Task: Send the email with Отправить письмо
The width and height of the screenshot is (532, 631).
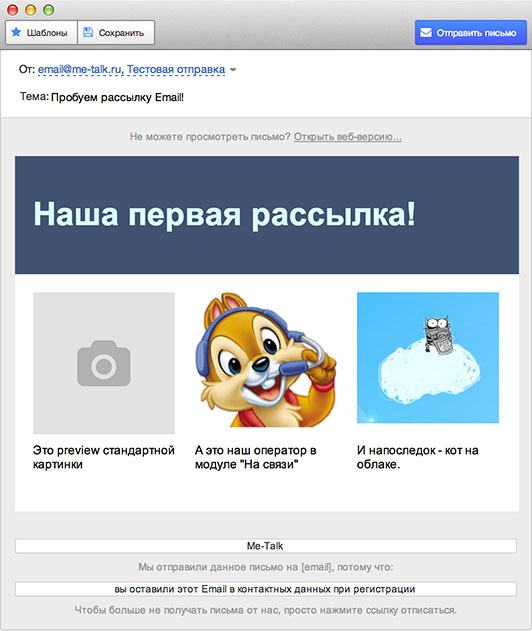Action: click(470, 33)
